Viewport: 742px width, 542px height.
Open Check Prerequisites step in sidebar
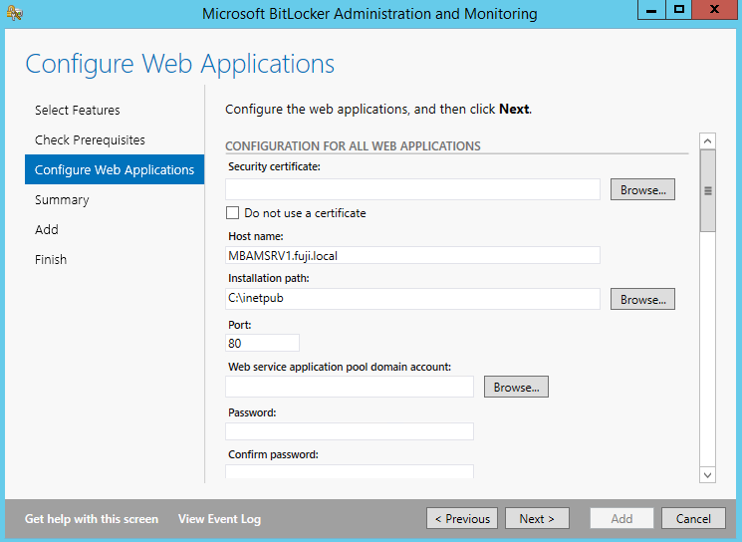[x=90, y=140]
